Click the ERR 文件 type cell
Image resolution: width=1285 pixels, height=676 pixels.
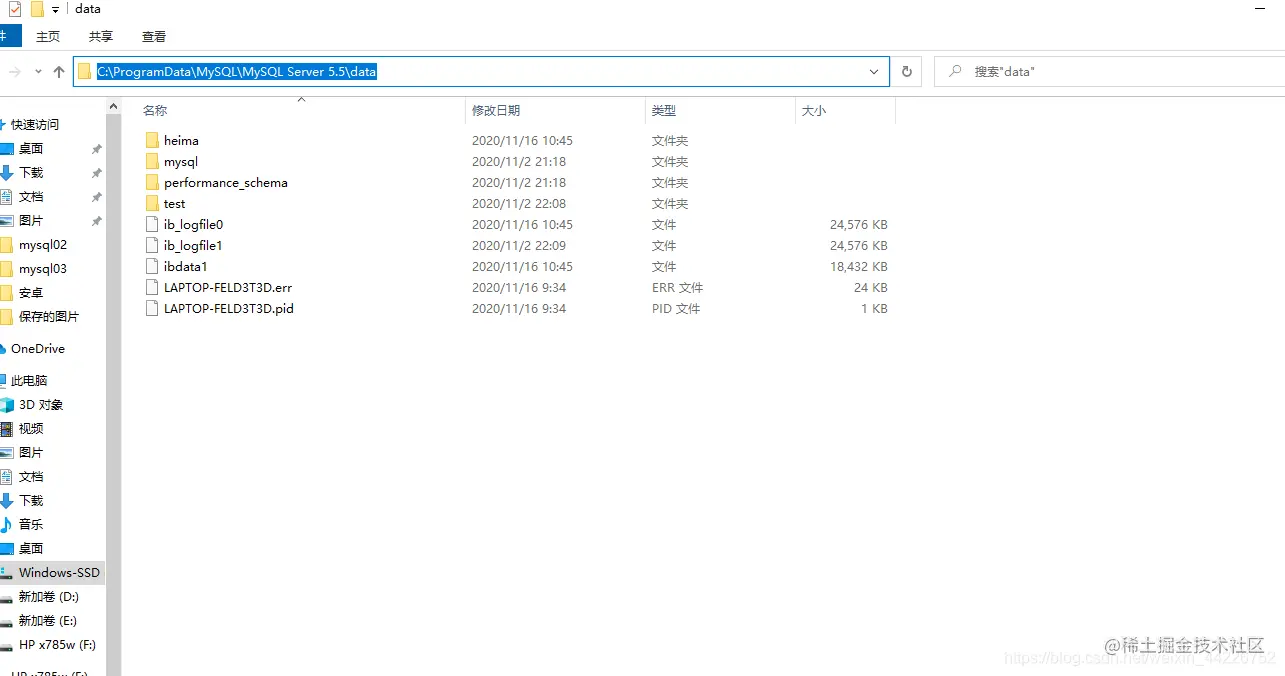coord(677,287)
